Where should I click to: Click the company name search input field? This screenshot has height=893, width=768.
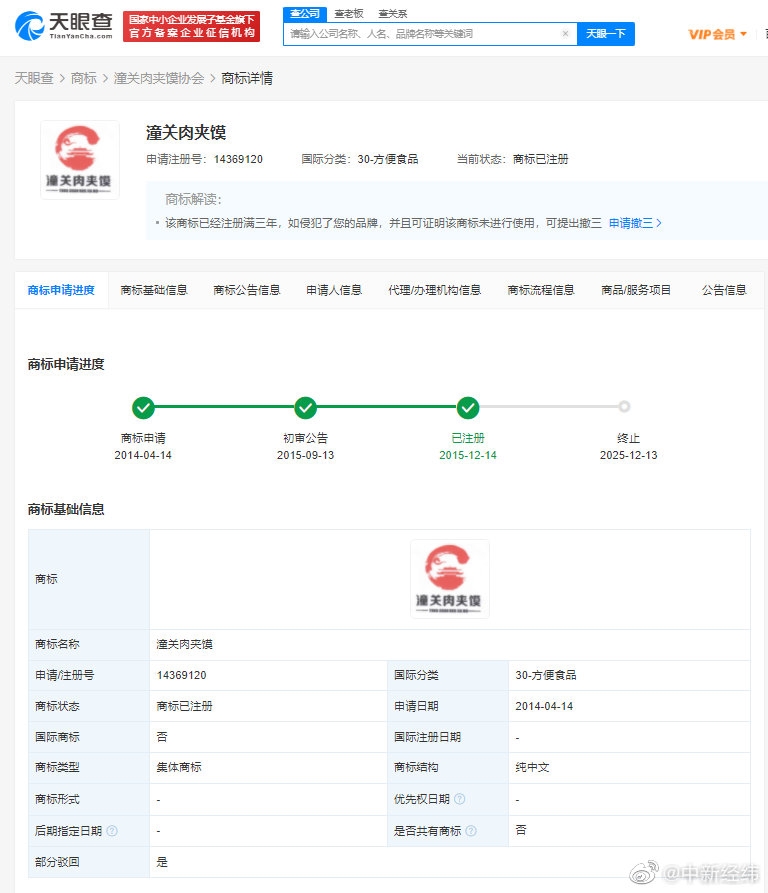pos(420,34)
